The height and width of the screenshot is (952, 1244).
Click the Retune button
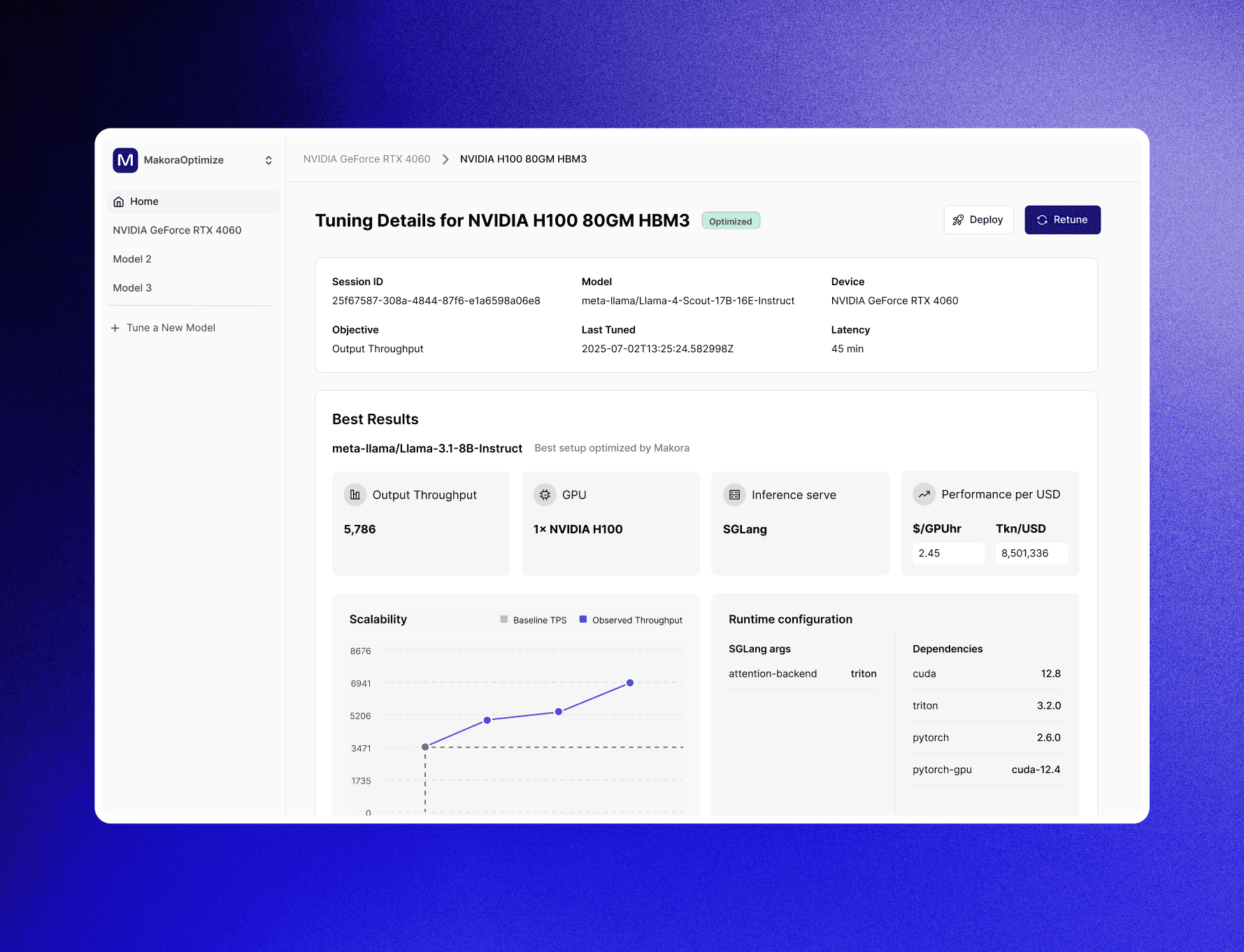1062,219
